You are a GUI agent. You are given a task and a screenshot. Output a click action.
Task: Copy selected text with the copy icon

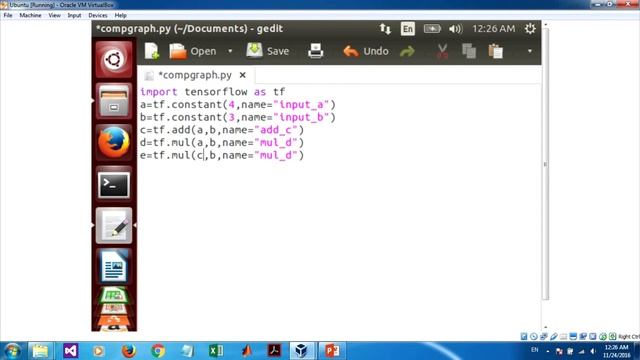coord(469,51)
